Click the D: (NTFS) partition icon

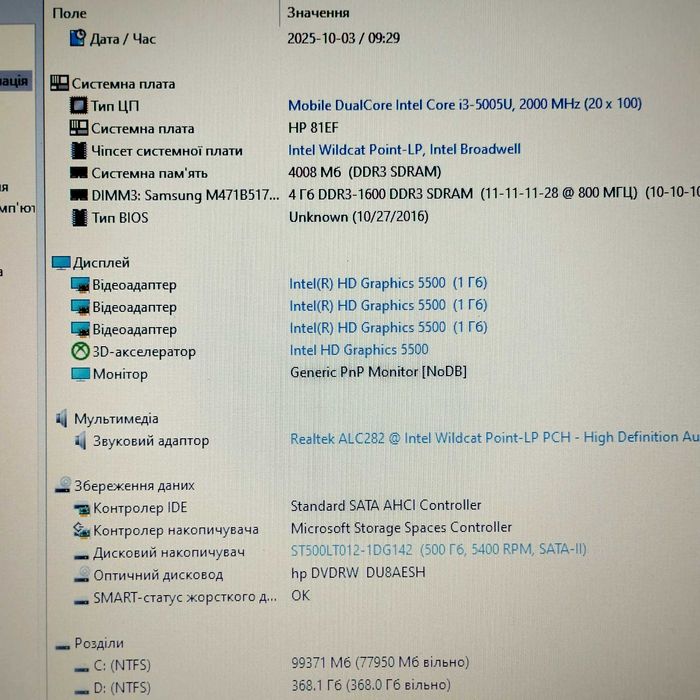click(x=82, y=691)
